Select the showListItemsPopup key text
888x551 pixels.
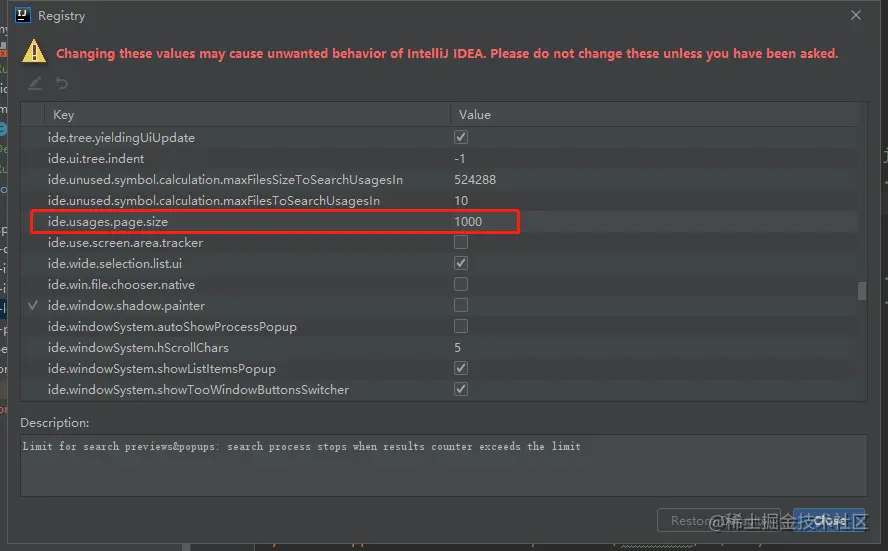click(x=161, y=369)
